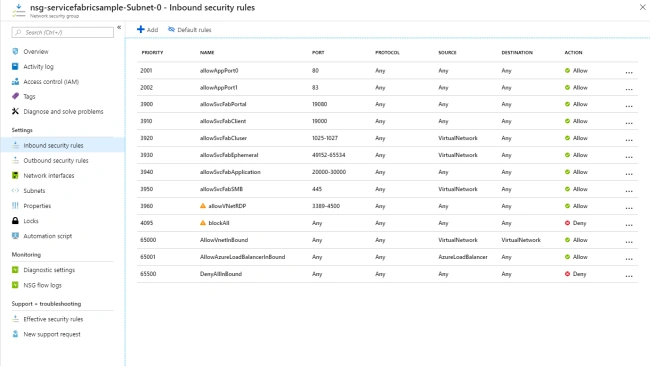Screen dimensions: 650x366
Task: Open the ellipsis menu for allowVNetRDP
Action: pyautogui.click(x=629, y=208)
